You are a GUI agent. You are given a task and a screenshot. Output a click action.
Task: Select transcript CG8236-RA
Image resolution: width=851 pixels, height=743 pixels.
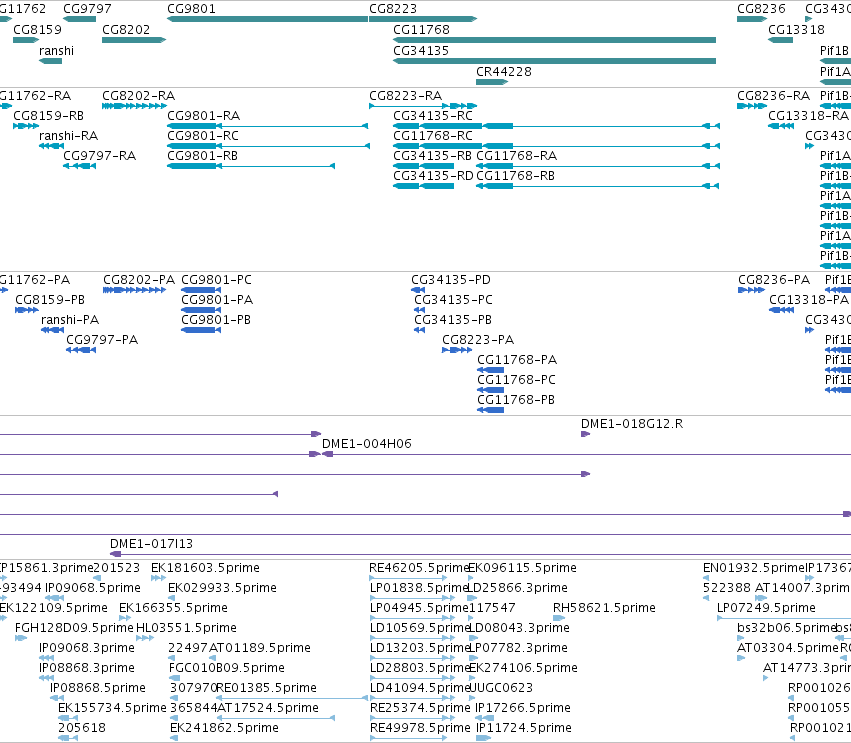[773, 96]
